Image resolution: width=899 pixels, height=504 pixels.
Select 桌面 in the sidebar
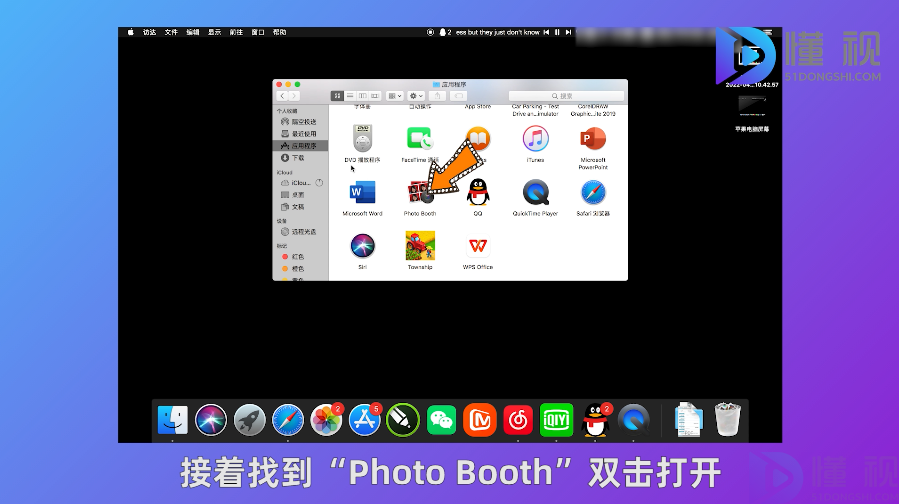click(x=299, y=195)
